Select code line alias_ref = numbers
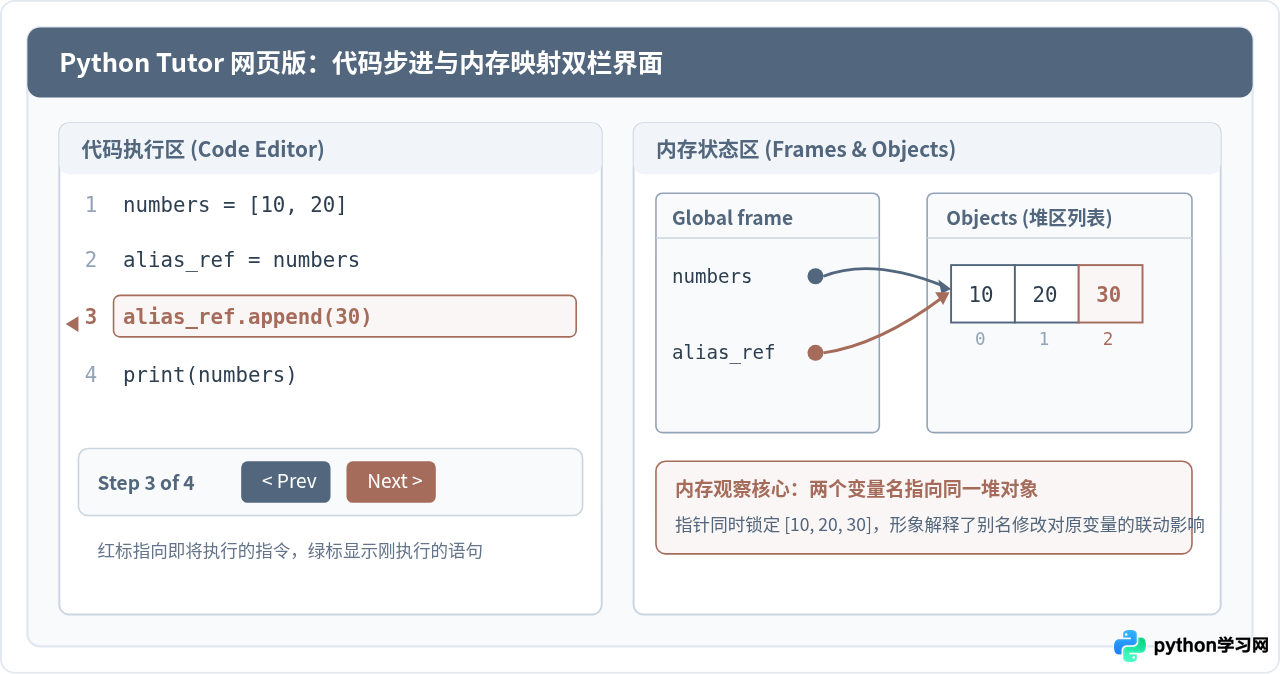 (x=241, y=260)
